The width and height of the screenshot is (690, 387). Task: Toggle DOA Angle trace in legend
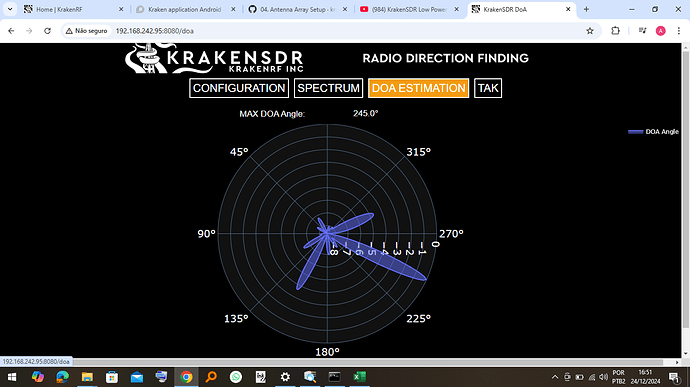pyautogui.click(x=653, y=132)
